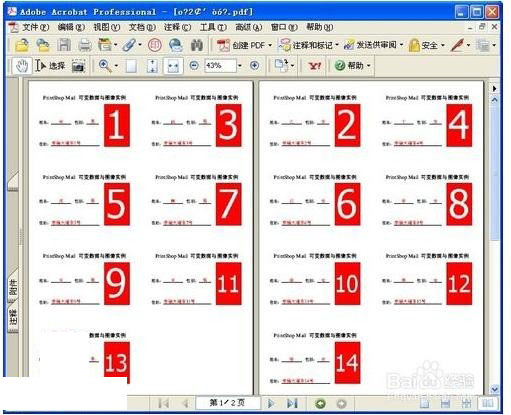Click the forms icon right of Sign
Viewport: 511px width, 415px height.
(483, 45)
